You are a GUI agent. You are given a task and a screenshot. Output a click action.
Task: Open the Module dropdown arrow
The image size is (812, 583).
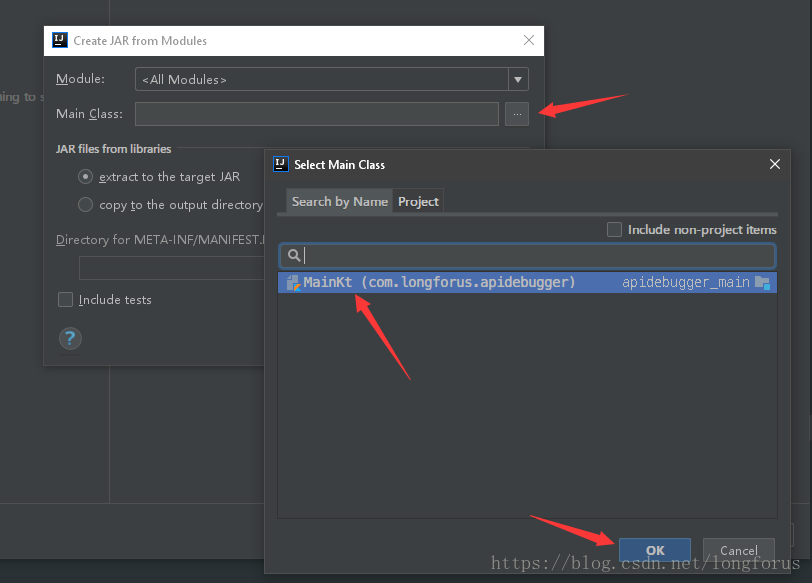pyautogui.click(x=518, y=80)
